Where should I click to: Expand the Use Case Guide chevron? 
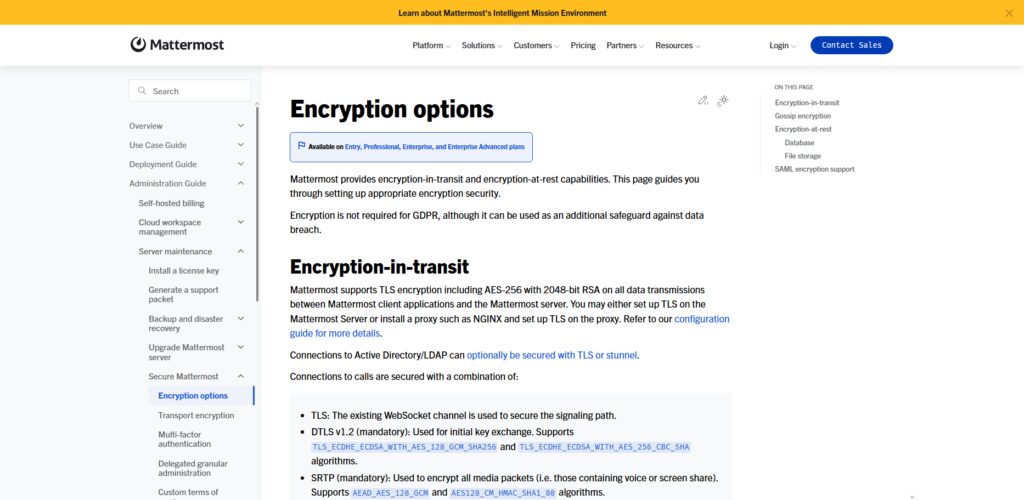(x=240, y=145)
